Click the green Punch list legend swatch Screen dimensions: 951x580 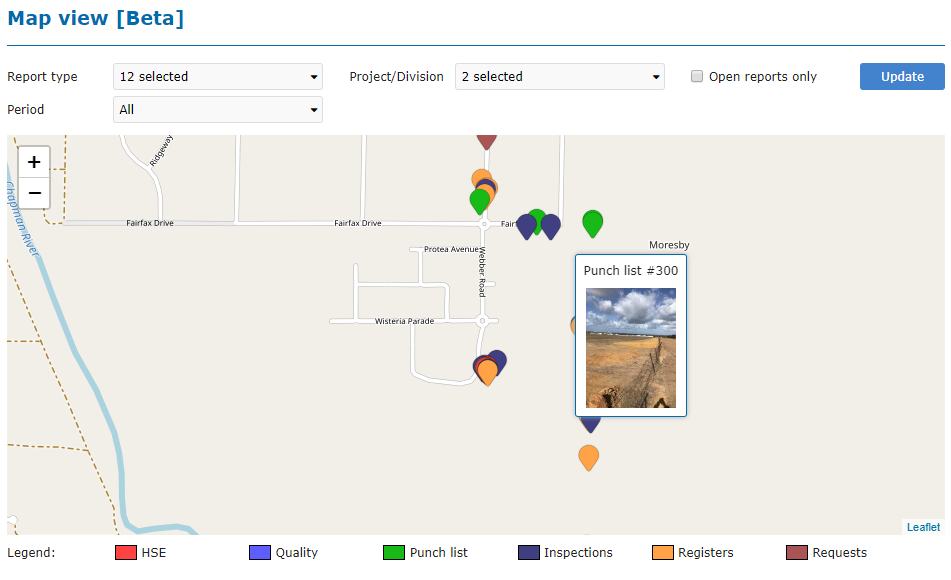(x=394, y=553)
